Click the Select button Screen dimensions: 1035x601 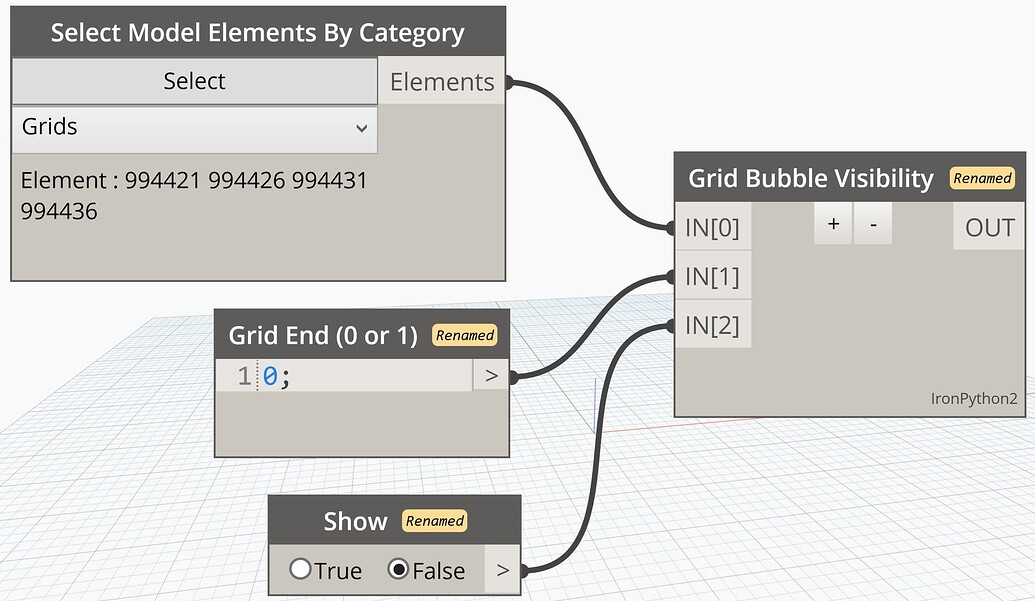[x=194, y=81]
